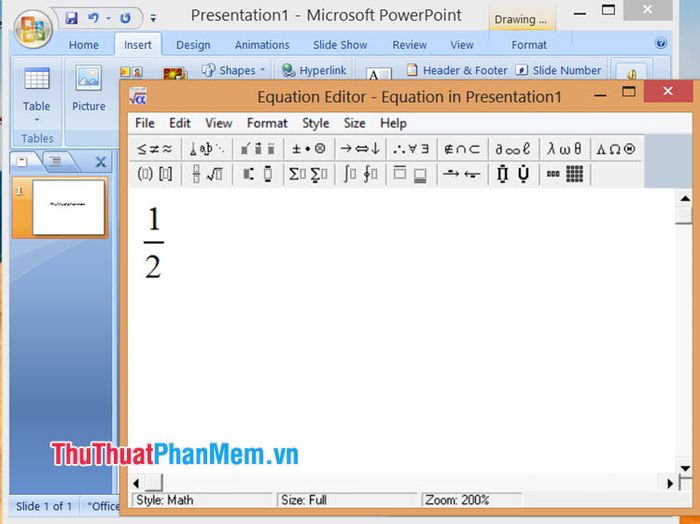The width and height of the screenshot is (700, 524).
Task: Insert a Picture from the ribbon
Action: pos(89,88)
